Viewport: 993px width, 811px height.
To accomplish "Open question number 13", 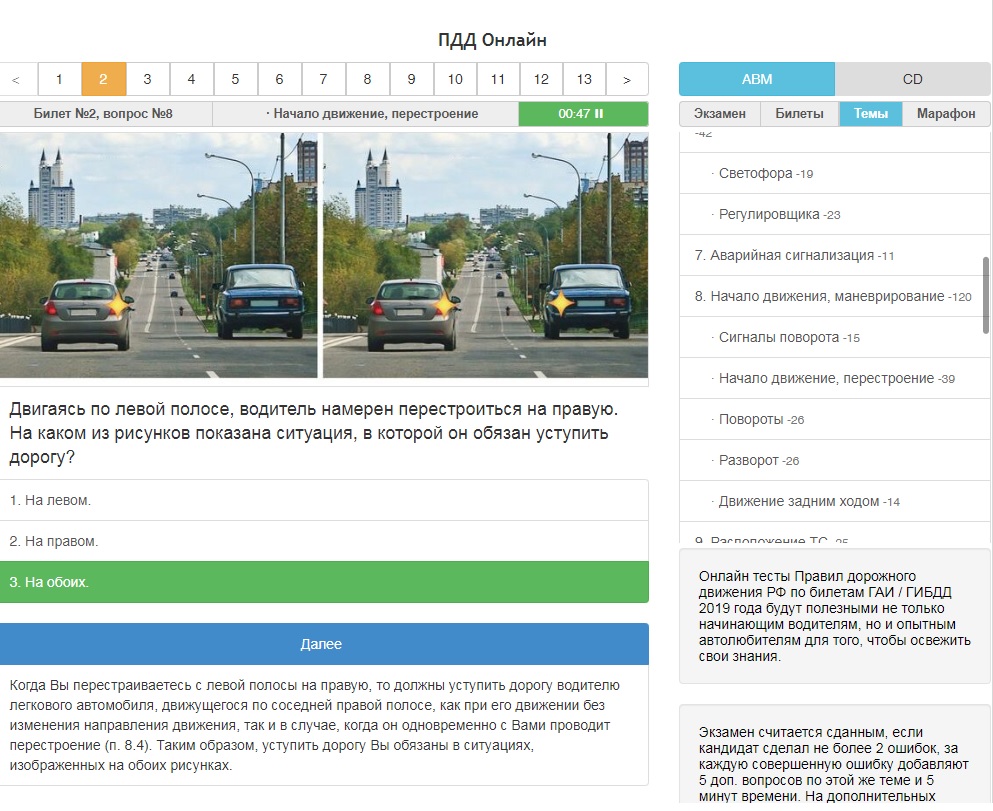I will pyautogui.click(x=585, y=79).
